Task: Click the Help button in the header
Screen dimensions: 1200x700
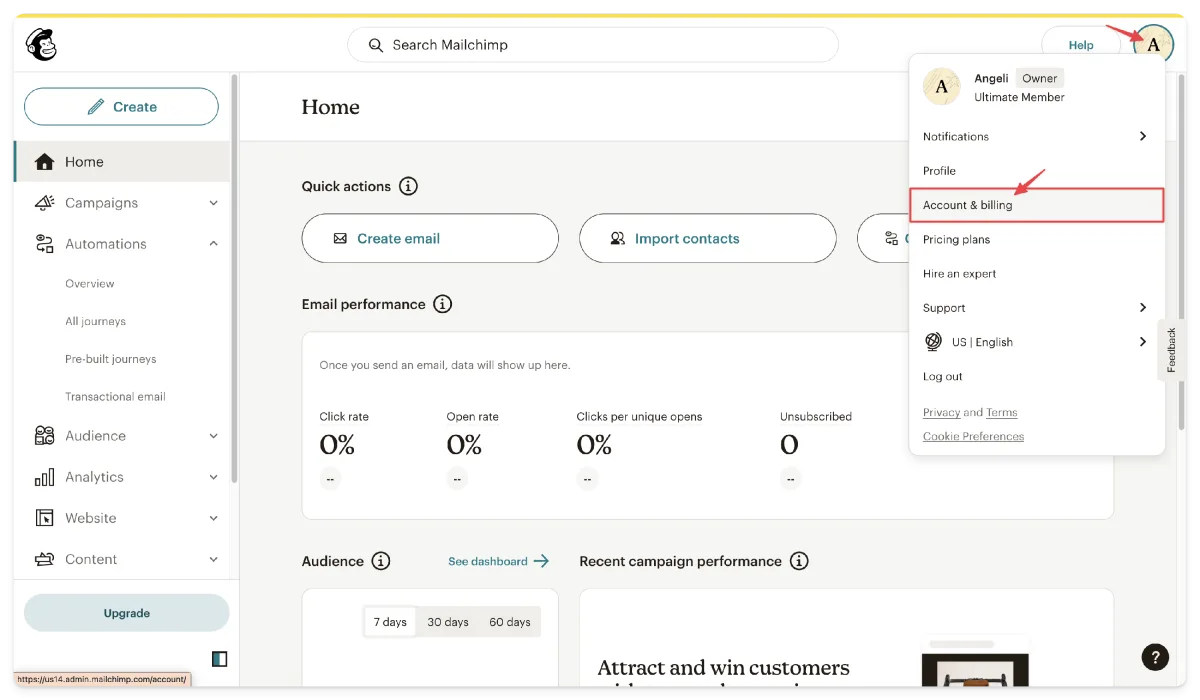Action: pos(1081,45)
